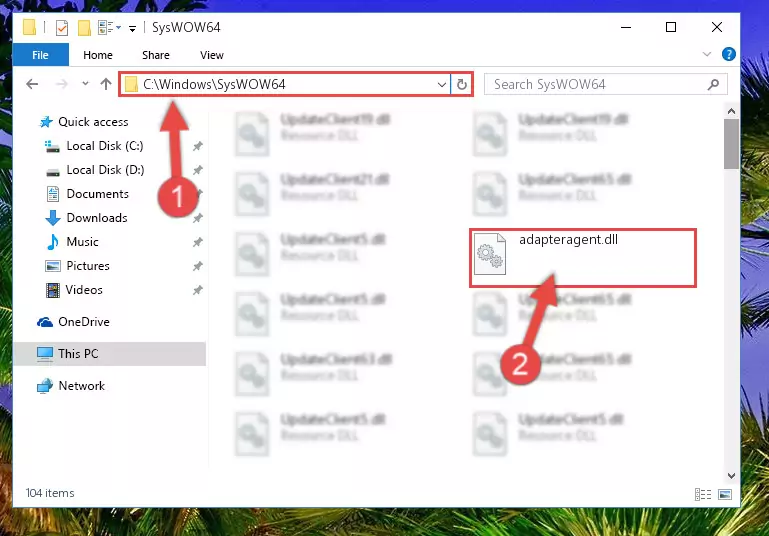The image size is (769, 536).
Task: Click the pin icon beside Pictures
Action: (x=197, y=266)
